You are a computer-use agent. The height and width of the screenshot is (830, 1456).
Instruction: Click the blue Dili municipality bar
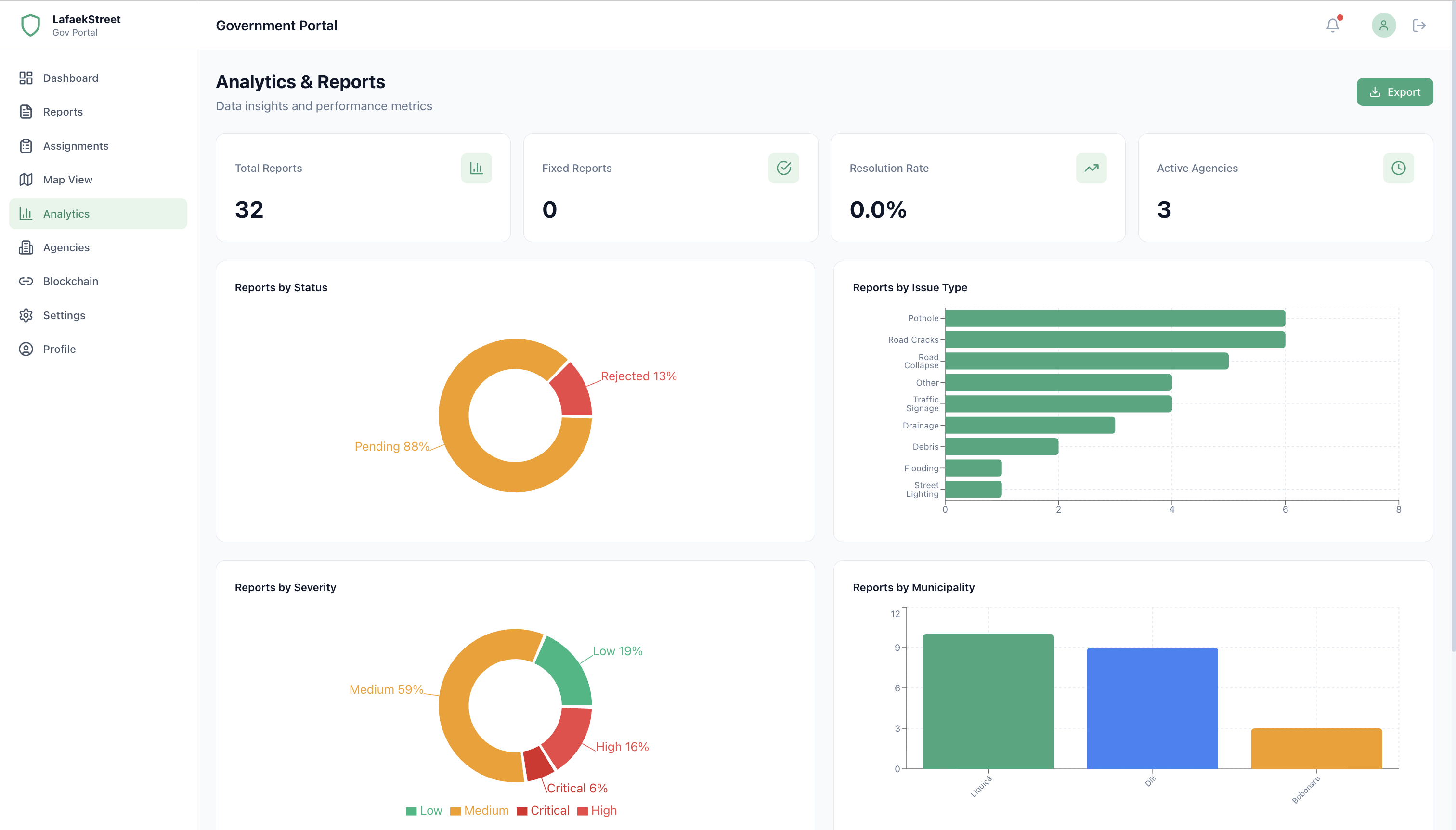(1152, 708)
